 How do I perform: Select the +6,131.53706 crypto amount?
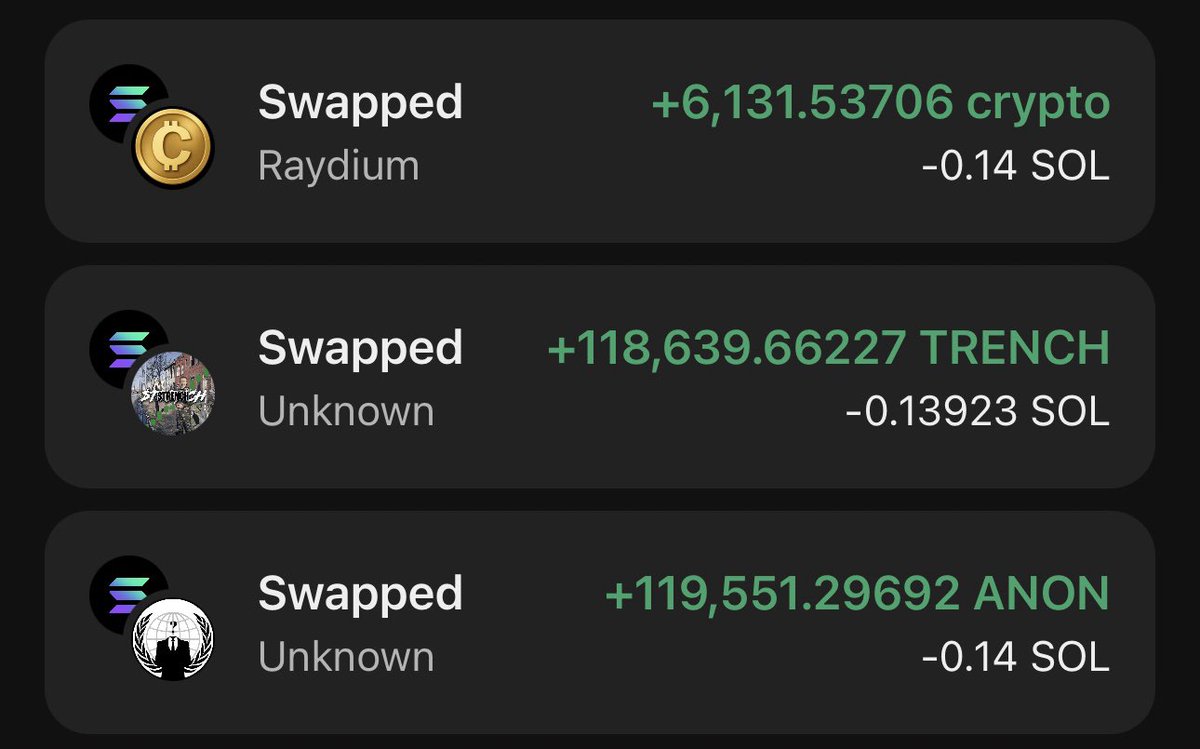[880, 103]
